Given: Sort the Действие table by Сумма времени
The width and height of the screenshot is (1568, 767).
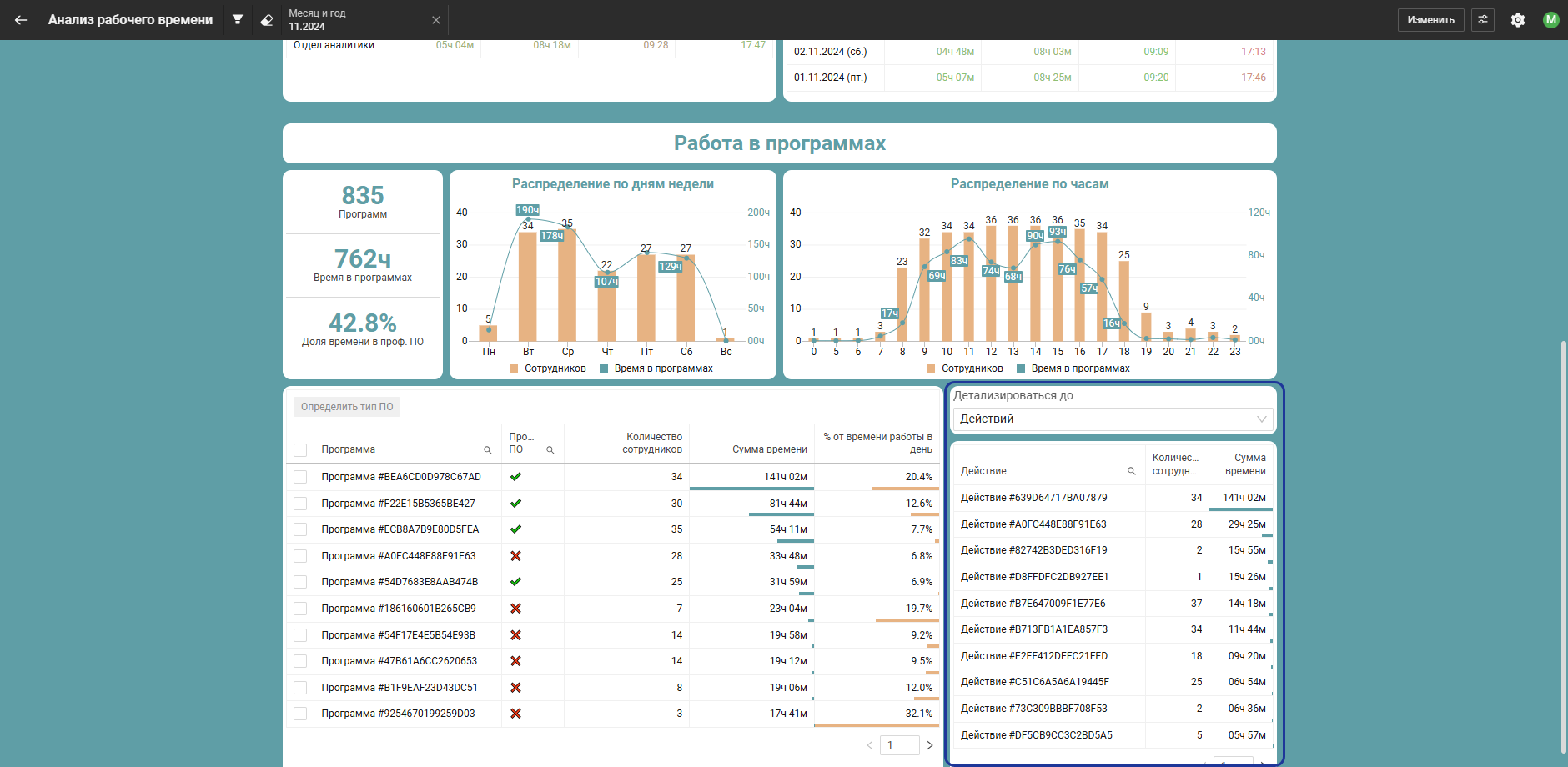Looking at the screenshot, I should point(1245,464).
